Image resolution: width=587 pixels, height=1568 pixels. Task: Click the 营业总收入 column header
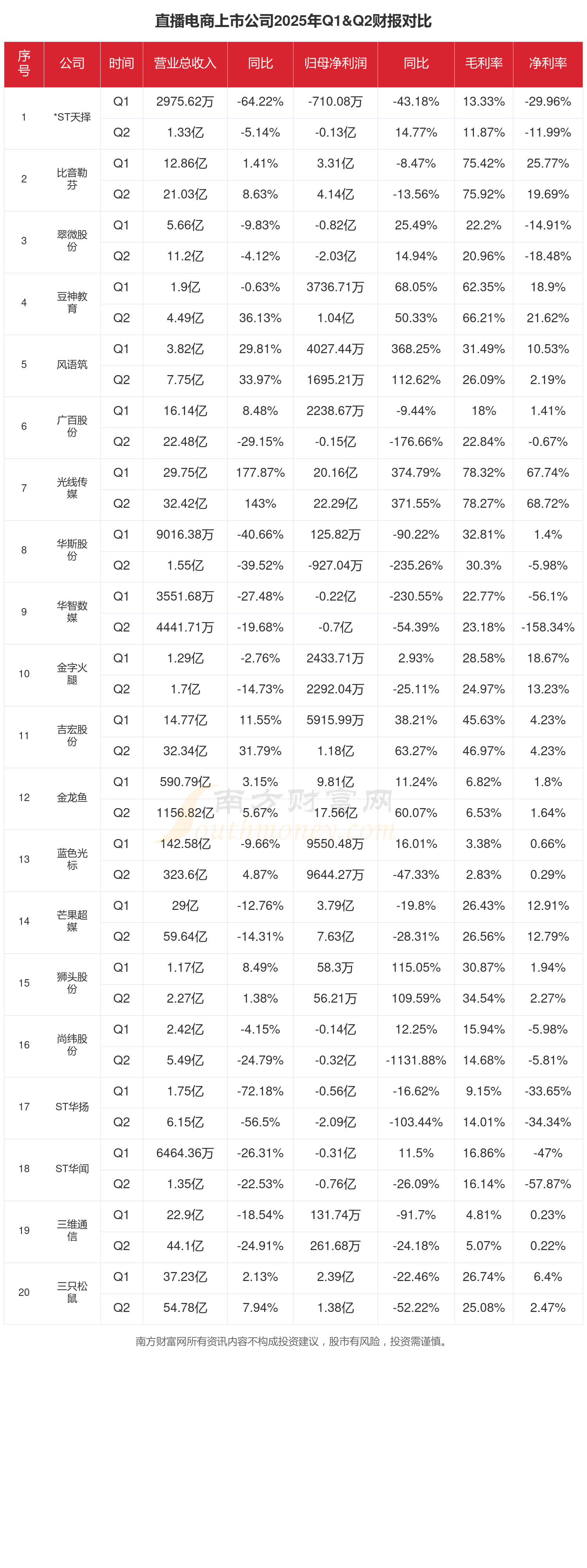point(185,64)
